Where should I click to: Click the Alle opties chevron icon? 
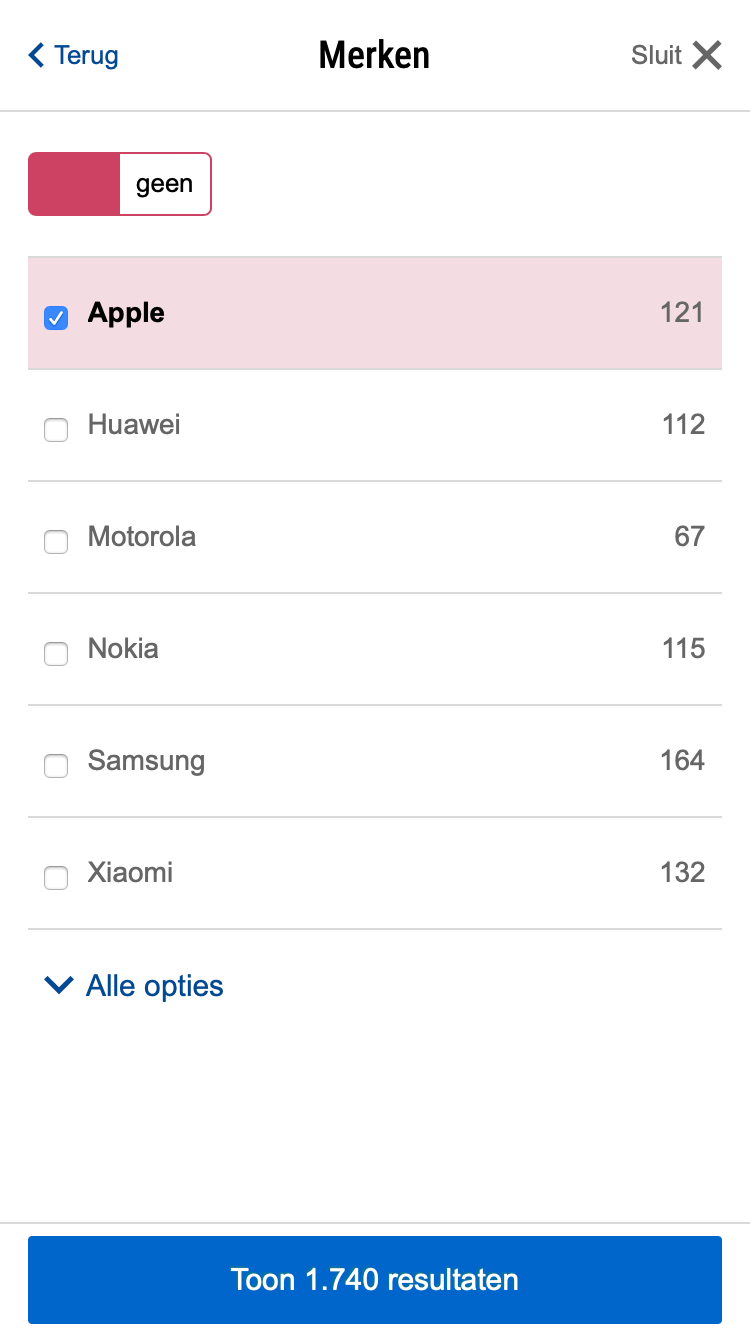pos(59,986)
